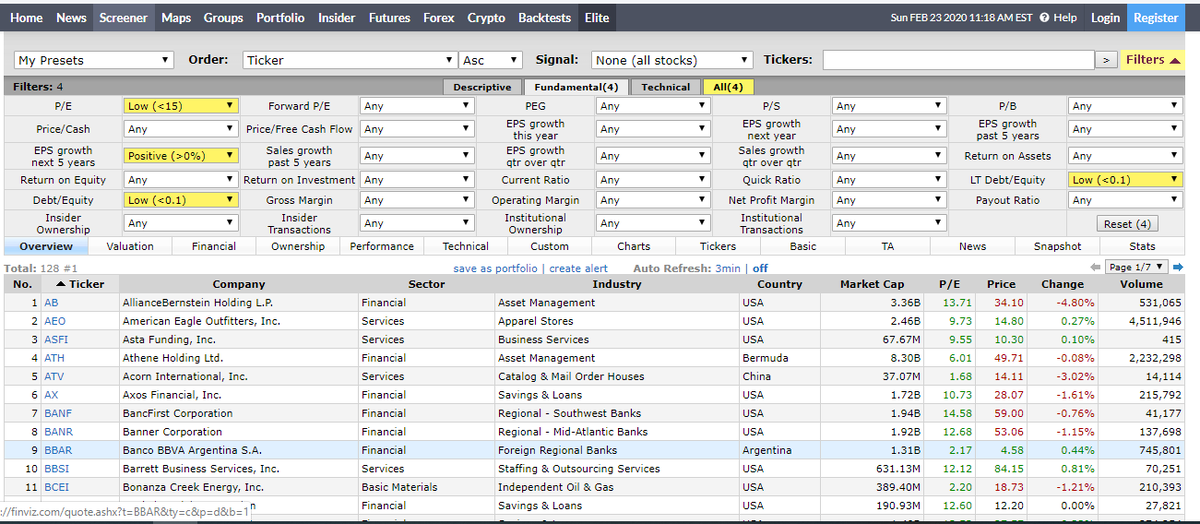1200x524 pixels.
Task: Switch to the Ownership view tab
Action: [298, 246]
